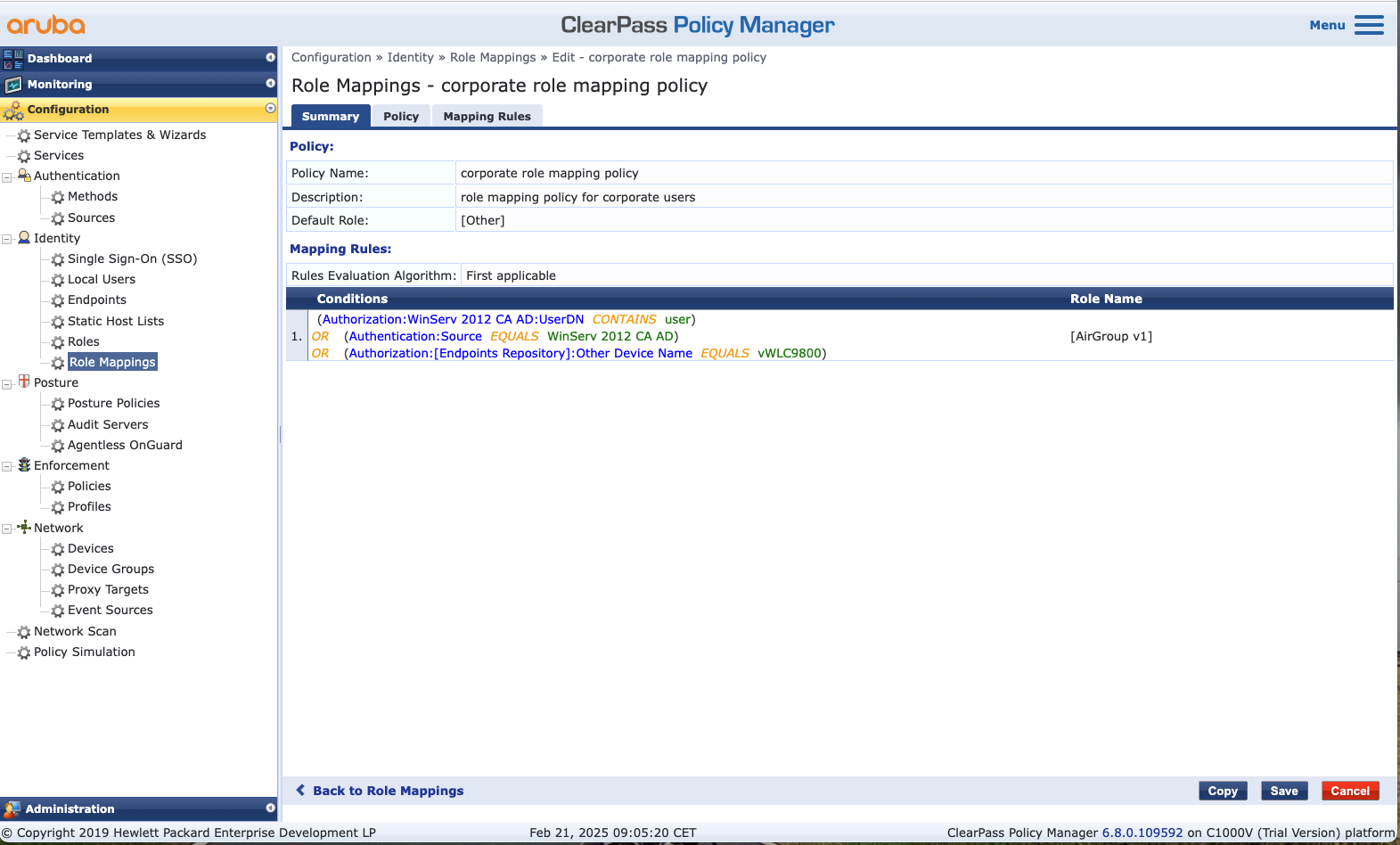Select Role Mappings in the sidebar
1400x845 pixels.
(x=112, y=362)
